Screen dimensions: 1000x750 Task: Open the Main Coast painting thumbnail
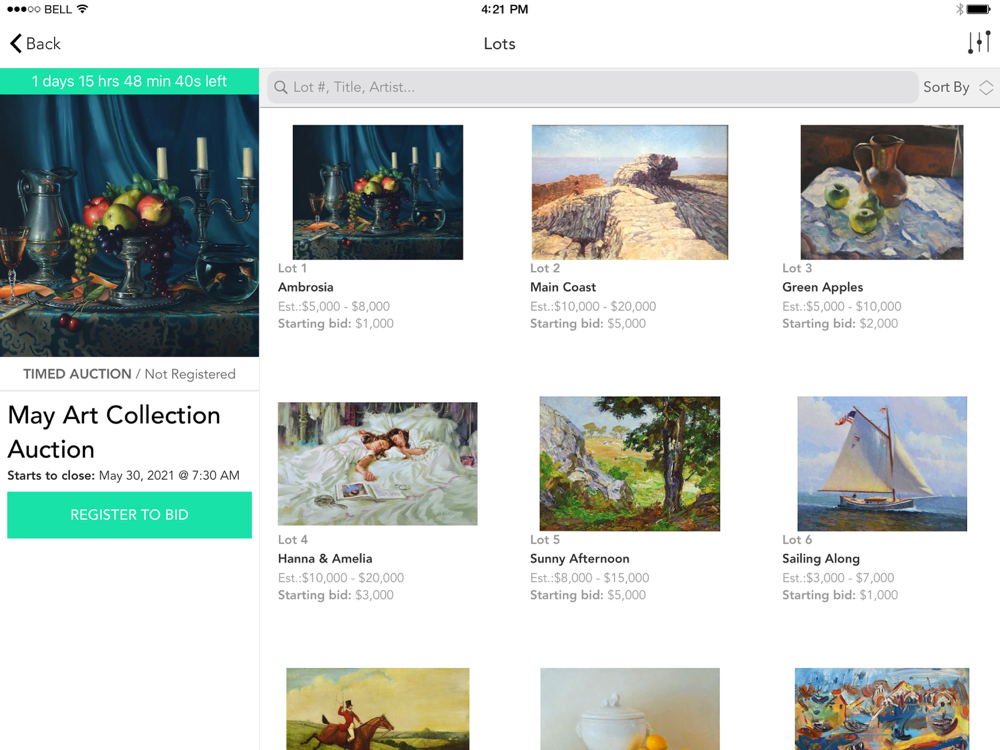(x=629, y=192)
